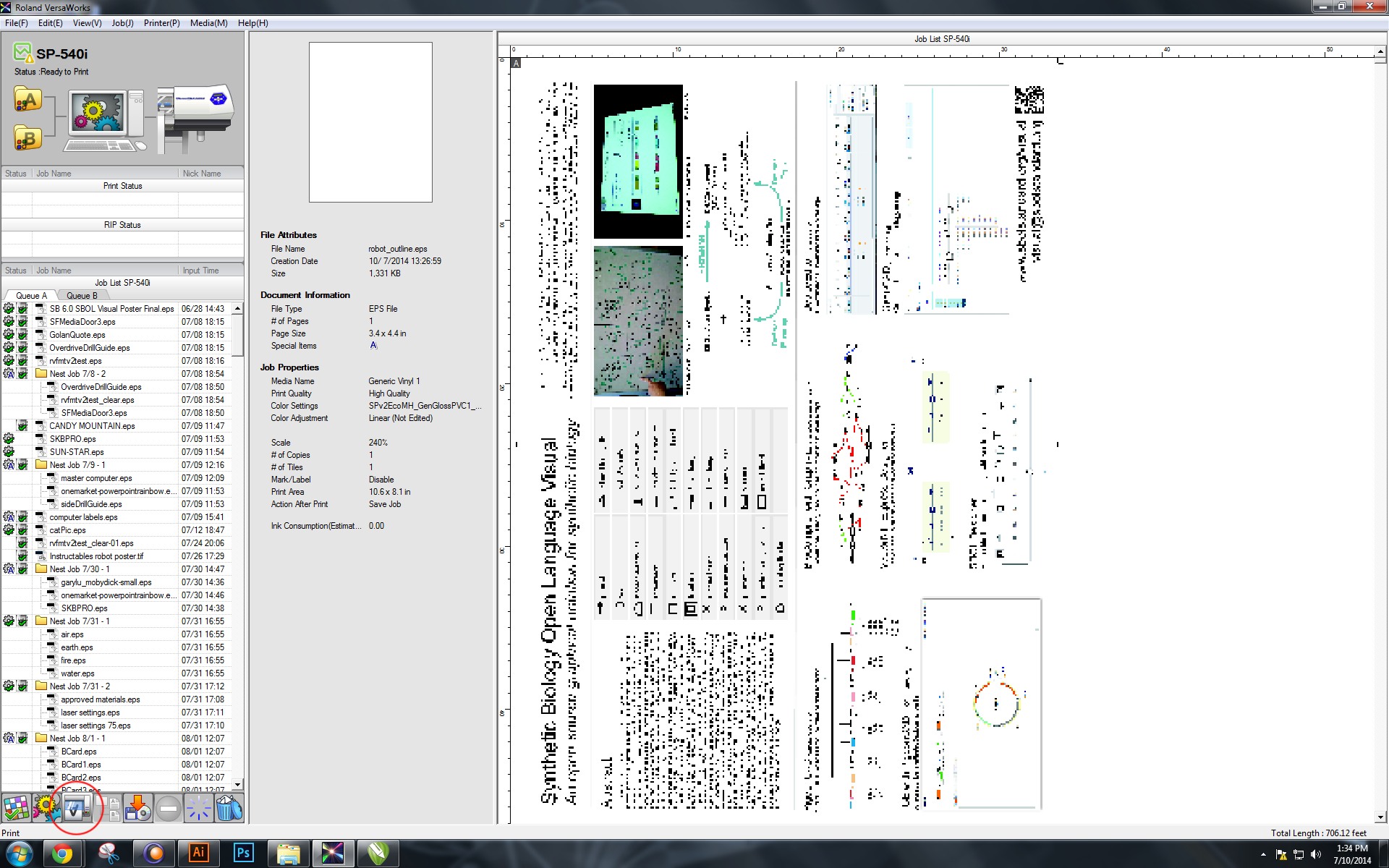
Task: Click the special item 'A' icon in document info
Action: [373, 346]
